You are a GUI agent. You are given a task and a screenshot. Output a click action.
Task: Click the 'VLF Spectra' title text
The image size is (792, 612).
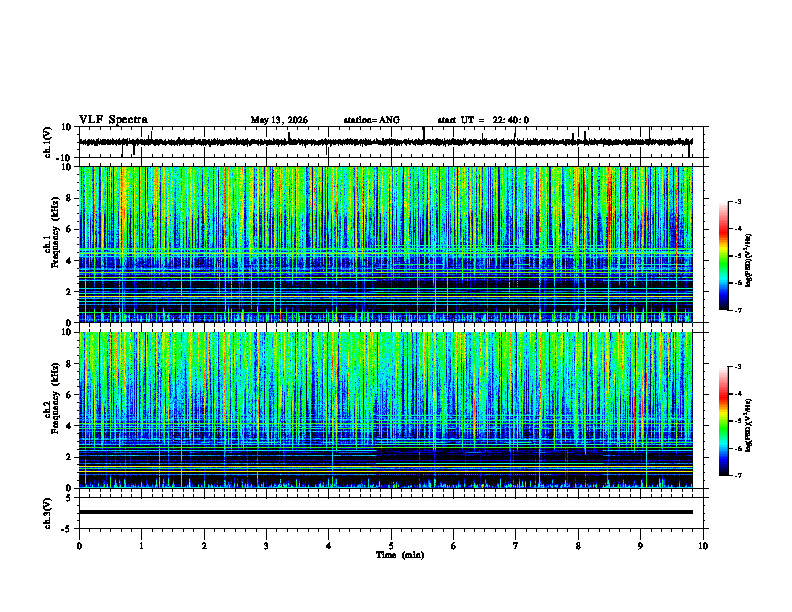click(x=113, y=120)
